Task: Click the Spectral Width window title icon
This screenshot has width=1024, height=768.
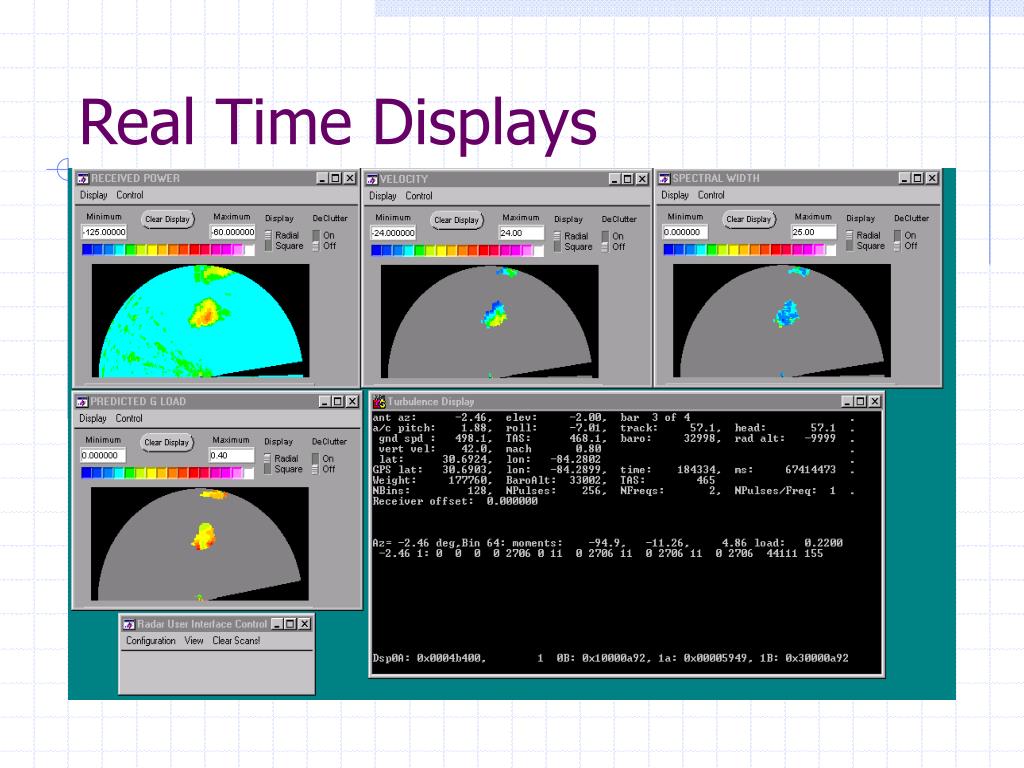Action: pos(664,178)
